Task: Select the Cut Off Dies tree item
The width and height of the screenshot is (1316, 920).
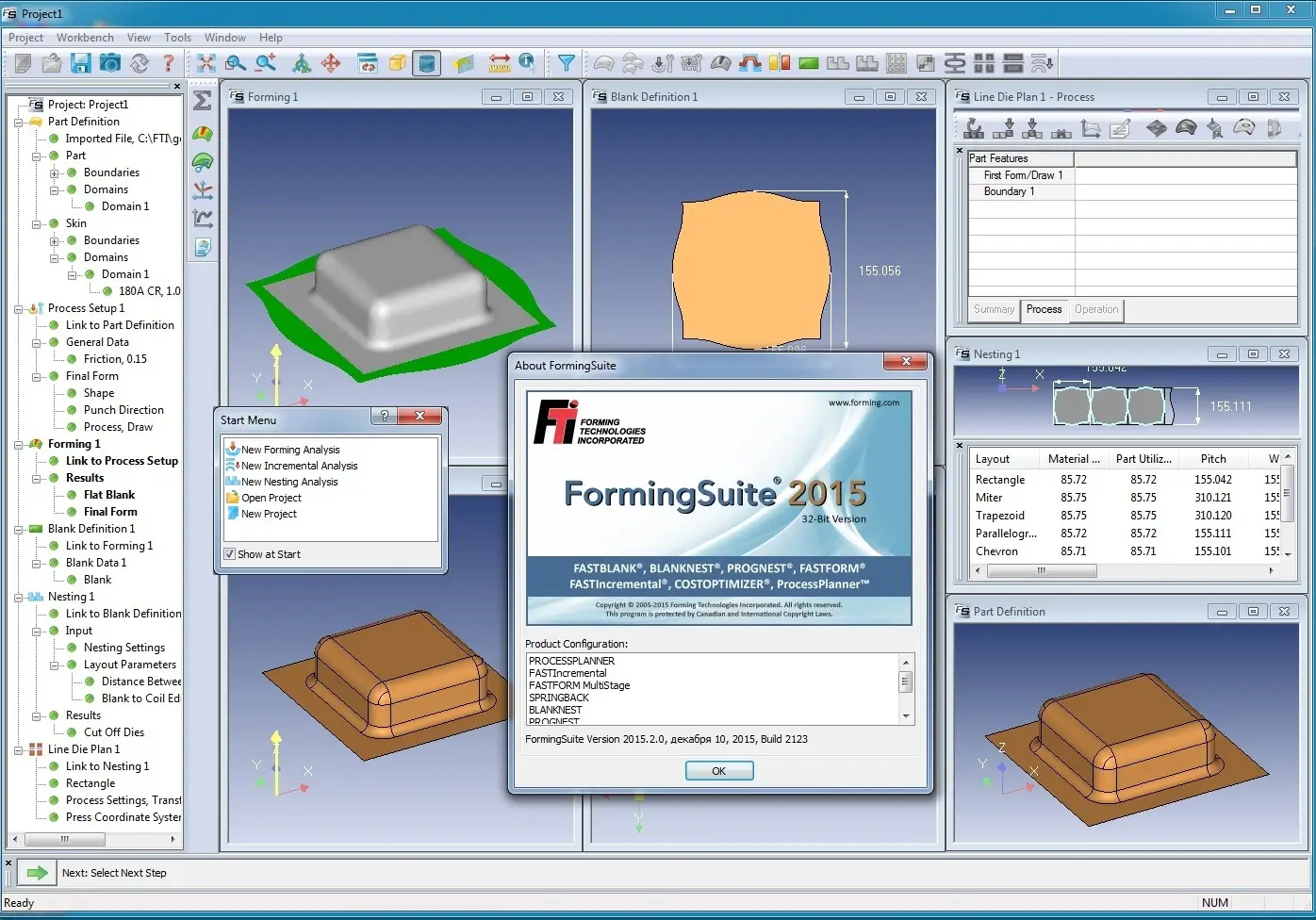Action: tap(114, 732)
